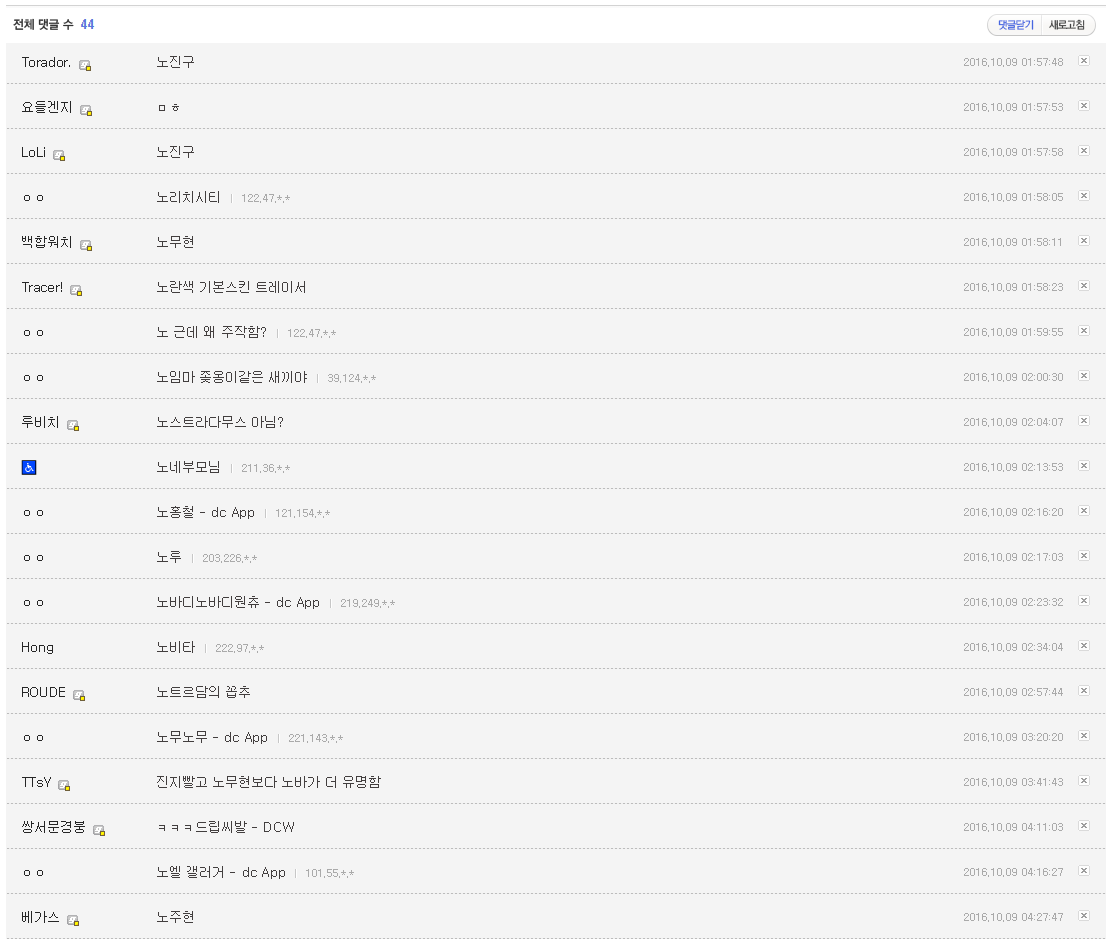The height and width of the screenshot is (939, 1108).
Task: Click the 쌍서문경붕 username
Action: pos(53,827)
